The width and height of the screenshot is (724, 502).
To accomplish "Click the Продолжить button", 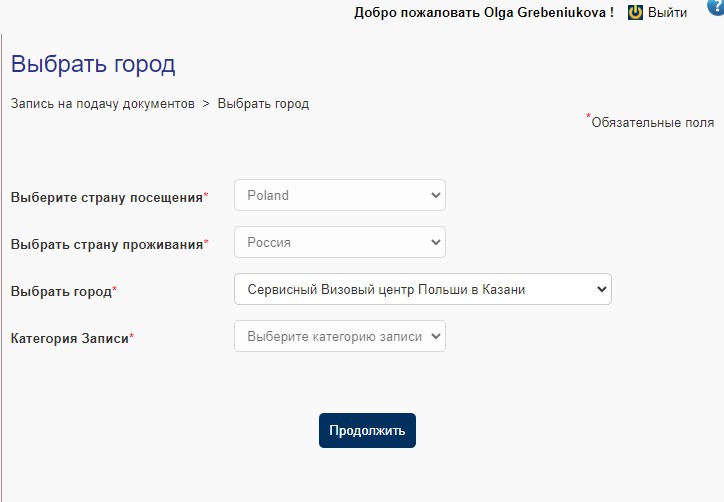I will coord(368,430).
